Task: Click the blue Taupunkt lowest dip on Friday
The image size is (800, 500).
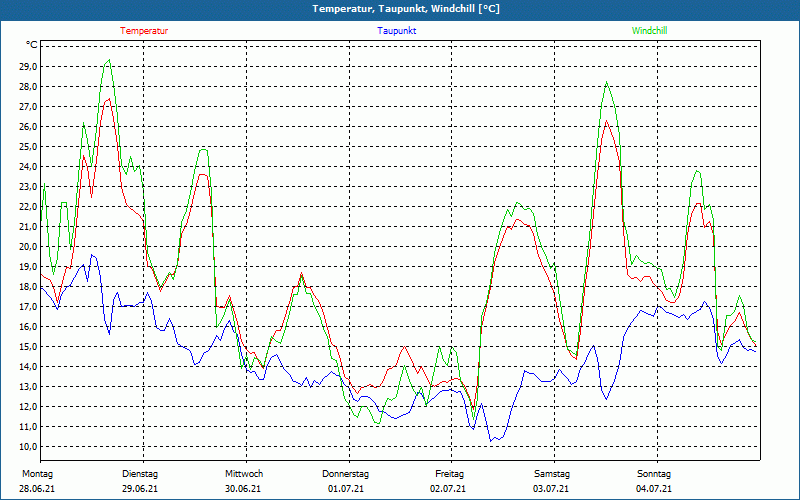Action: coord(491,441)
